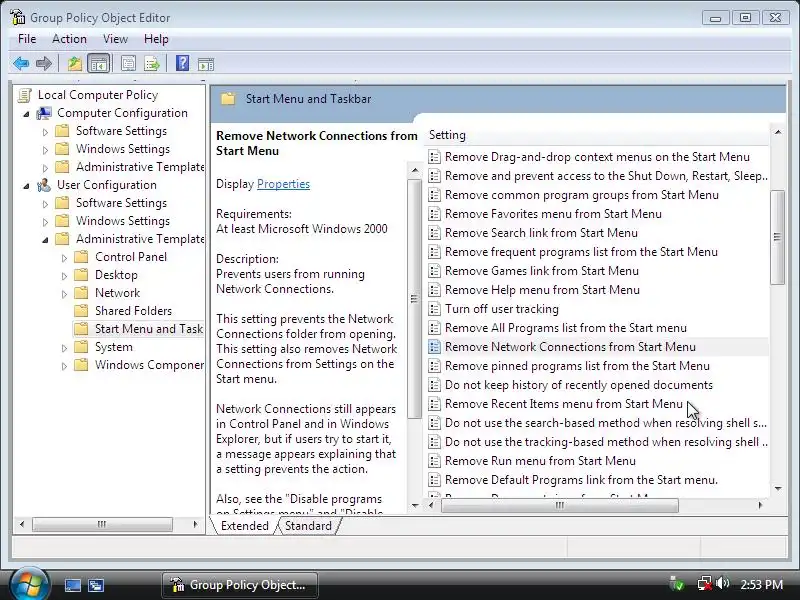Go up one level with folder-arrow icon
800x600 pixels.
coord(75,64)
